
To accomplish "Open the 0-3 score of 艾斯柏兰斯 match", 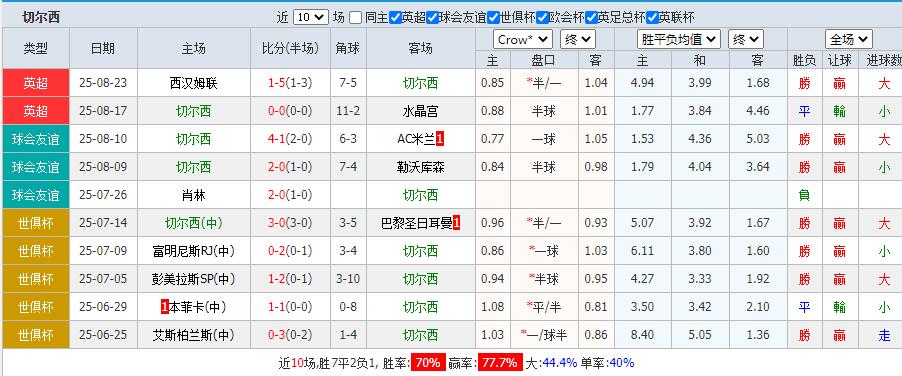I will coord(278,335).
